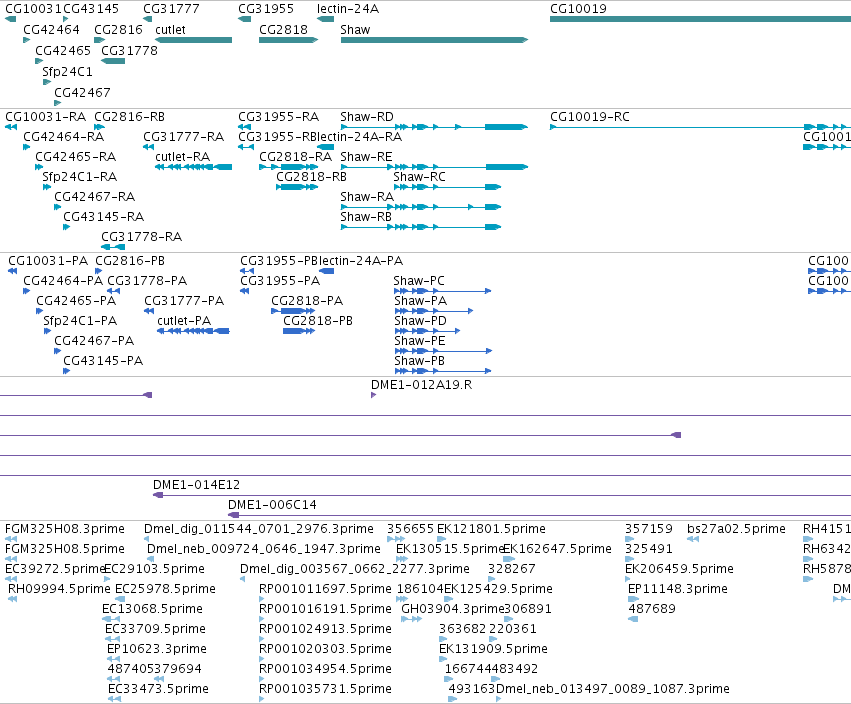Select the CG2816-RB transcript label
Viewport: 851px width, 704px height.
[129, 117]
